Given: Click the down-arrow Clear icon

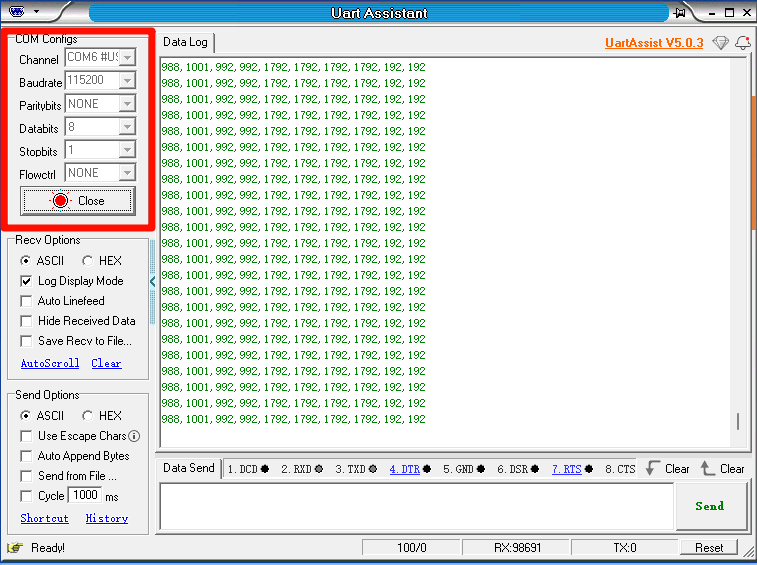Looking at the screenshot, I should click(653, 468).
